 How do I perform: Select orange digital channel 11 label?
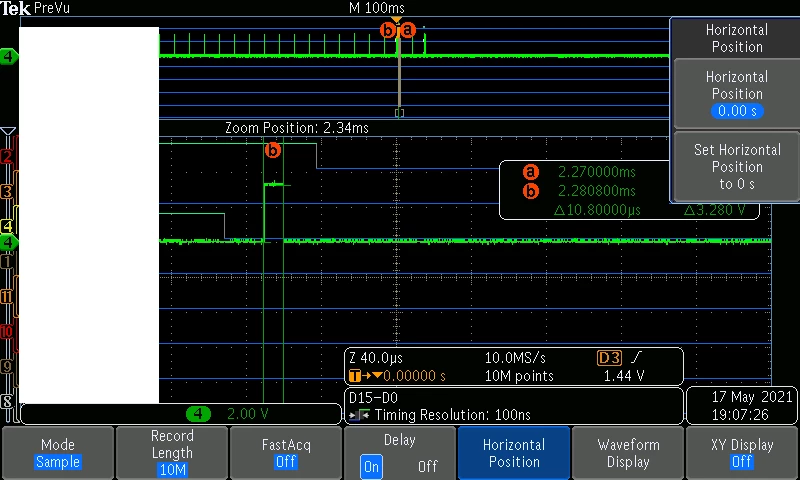click(x=7, y=296)
